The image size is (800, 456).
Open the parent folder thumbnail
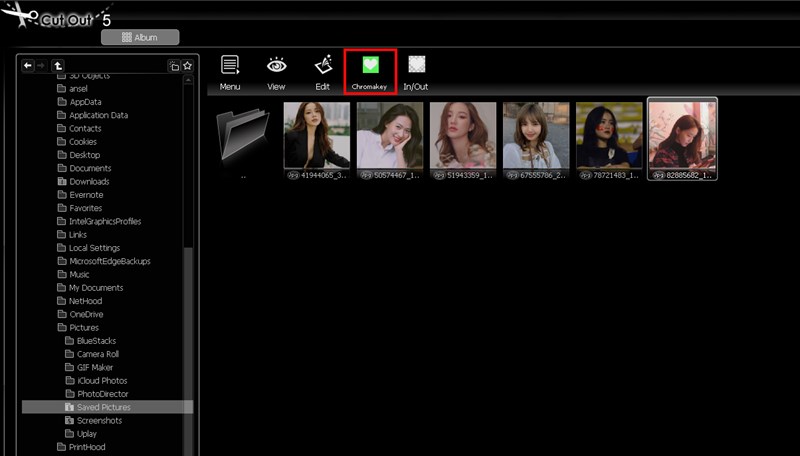(243, 138)
